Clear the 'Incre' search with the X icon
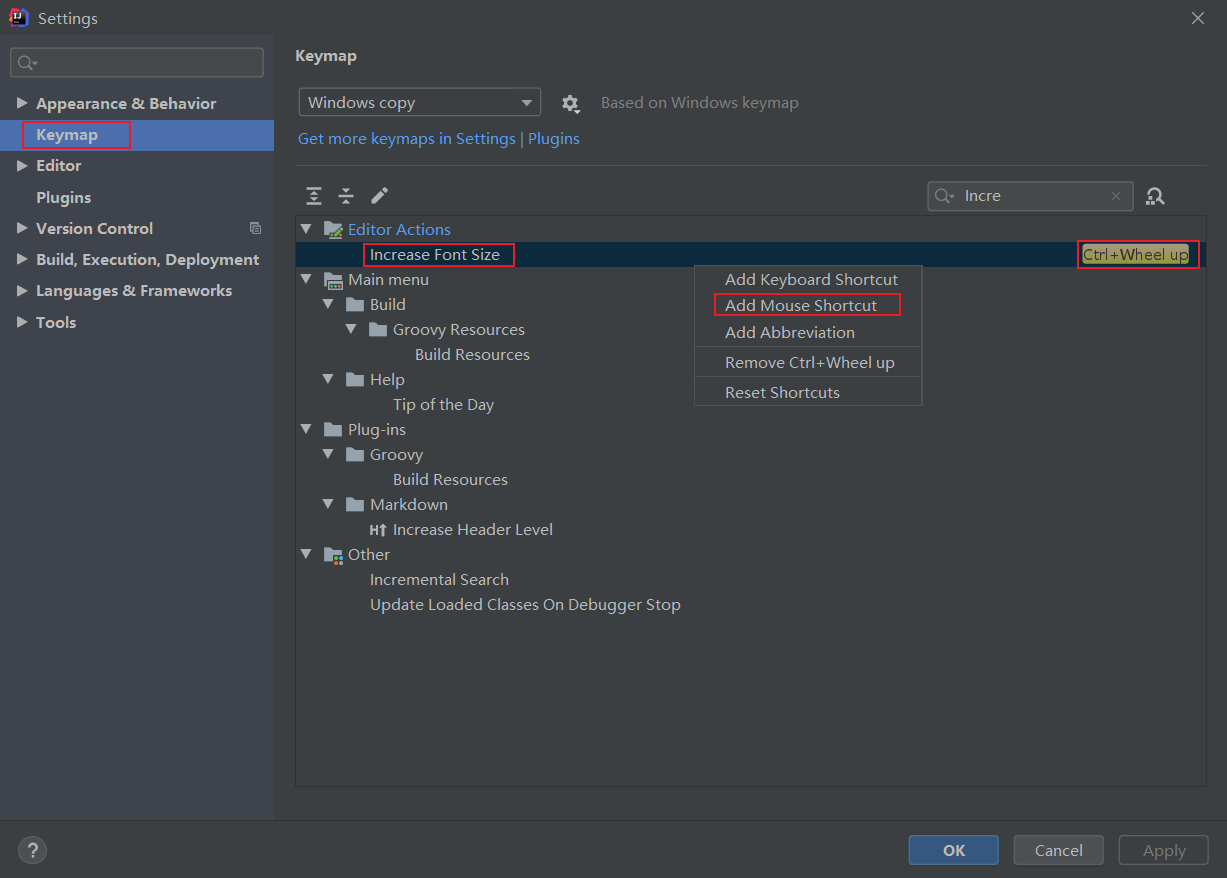This screenshot has width=1227, height=878. [x=1116, y=196]
